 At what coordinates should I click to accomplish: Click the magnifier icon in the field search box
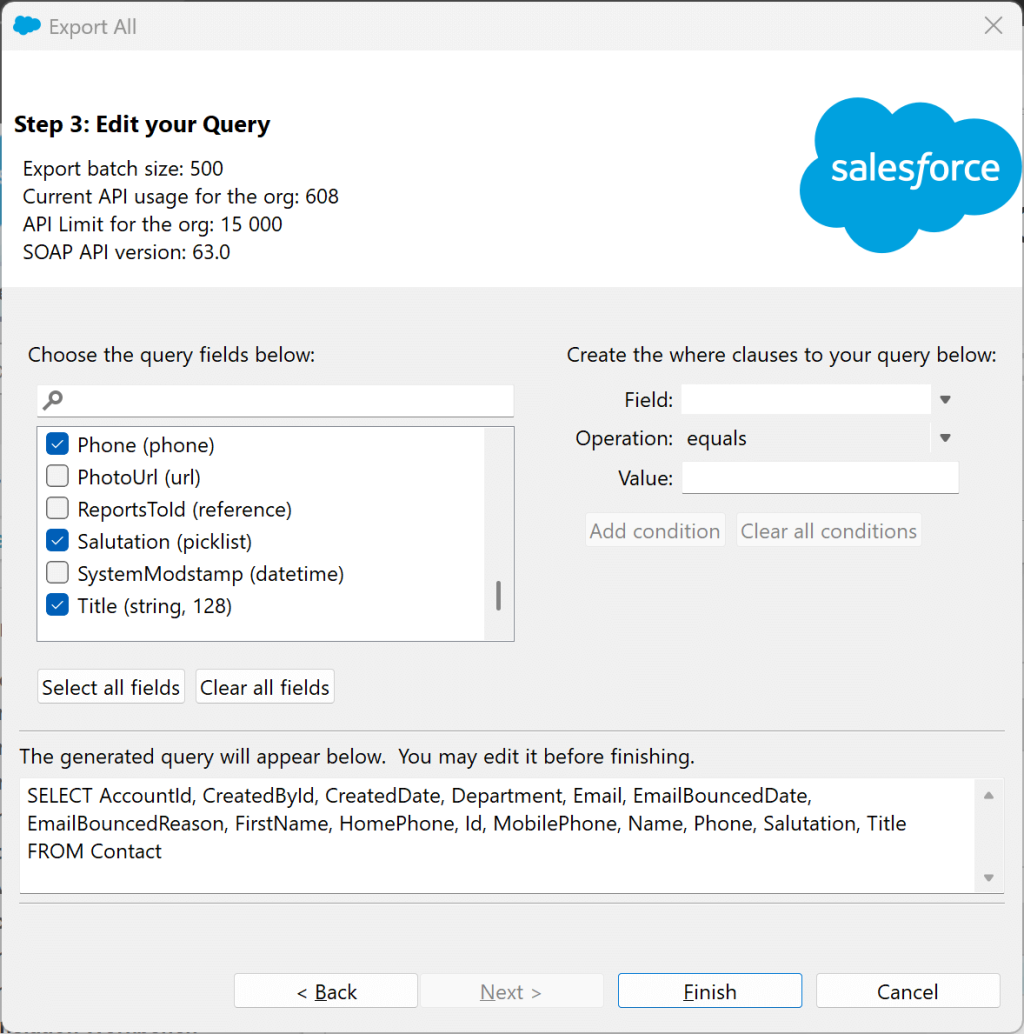[50, 399]
